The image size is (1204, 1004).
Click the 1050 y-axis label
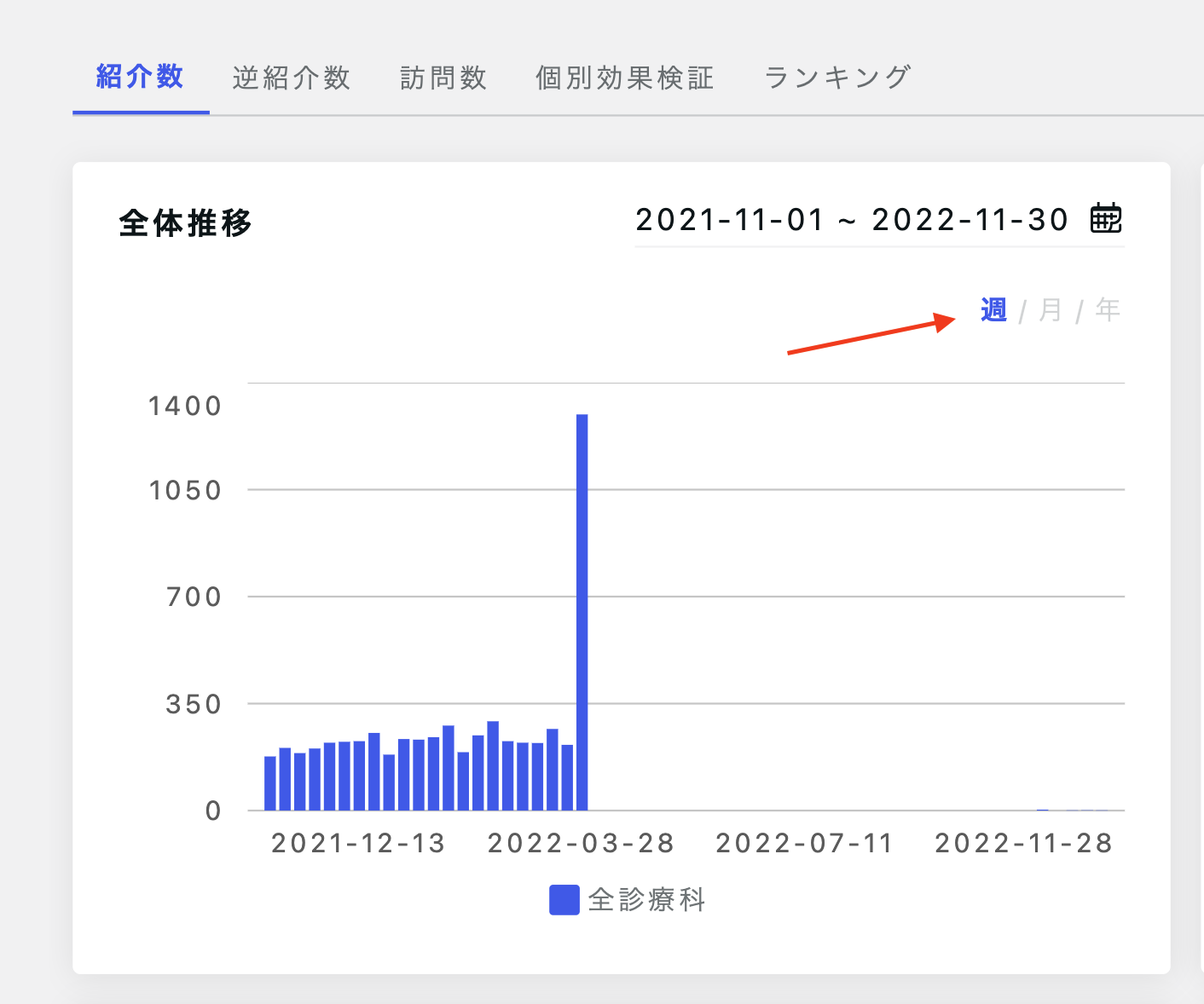pos(185,490)
